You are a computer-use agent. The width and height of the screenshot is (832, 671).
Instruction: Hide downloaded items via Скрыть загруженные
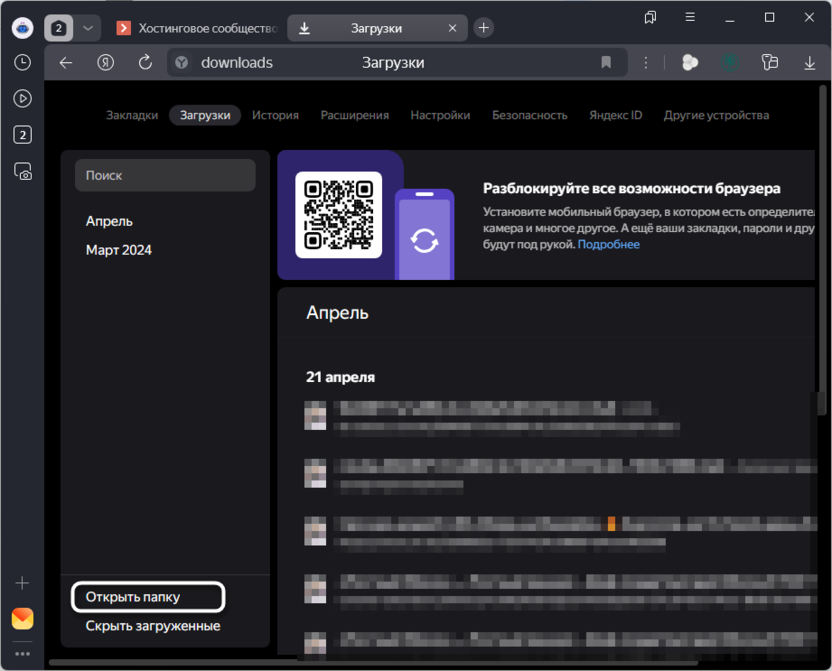[153, 626]
